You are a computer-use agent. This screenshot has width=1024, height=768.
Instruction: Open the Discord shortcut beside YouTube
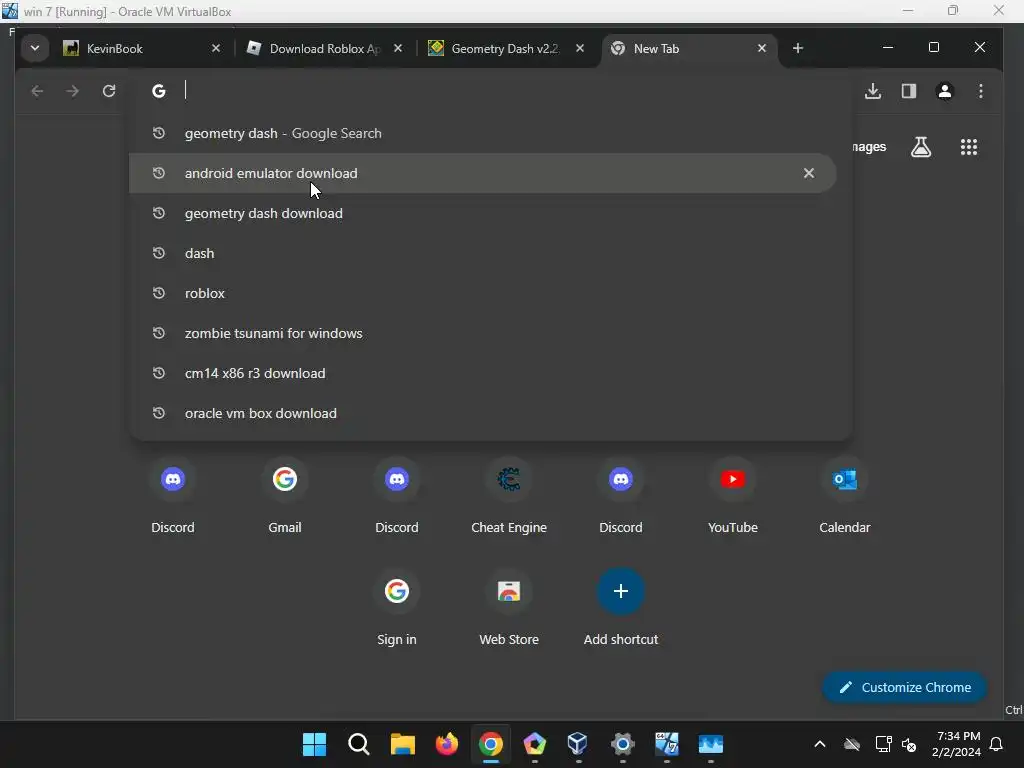pyautogui.click(x=620, y=496)
